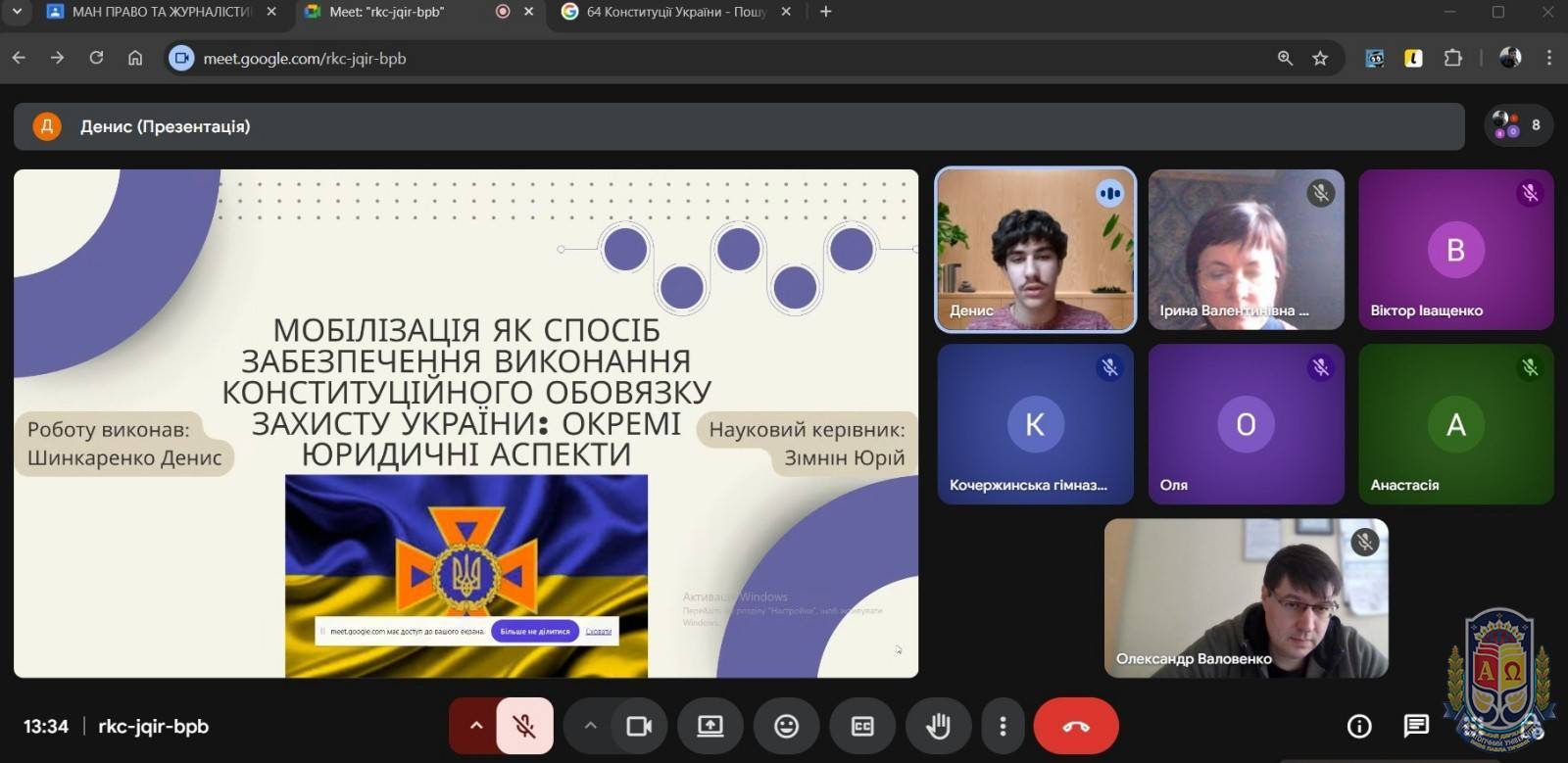This screenshot has height=763, width=1568.
Task: Select Олександр Валовенко's video tile
Action: point(1246,597)
